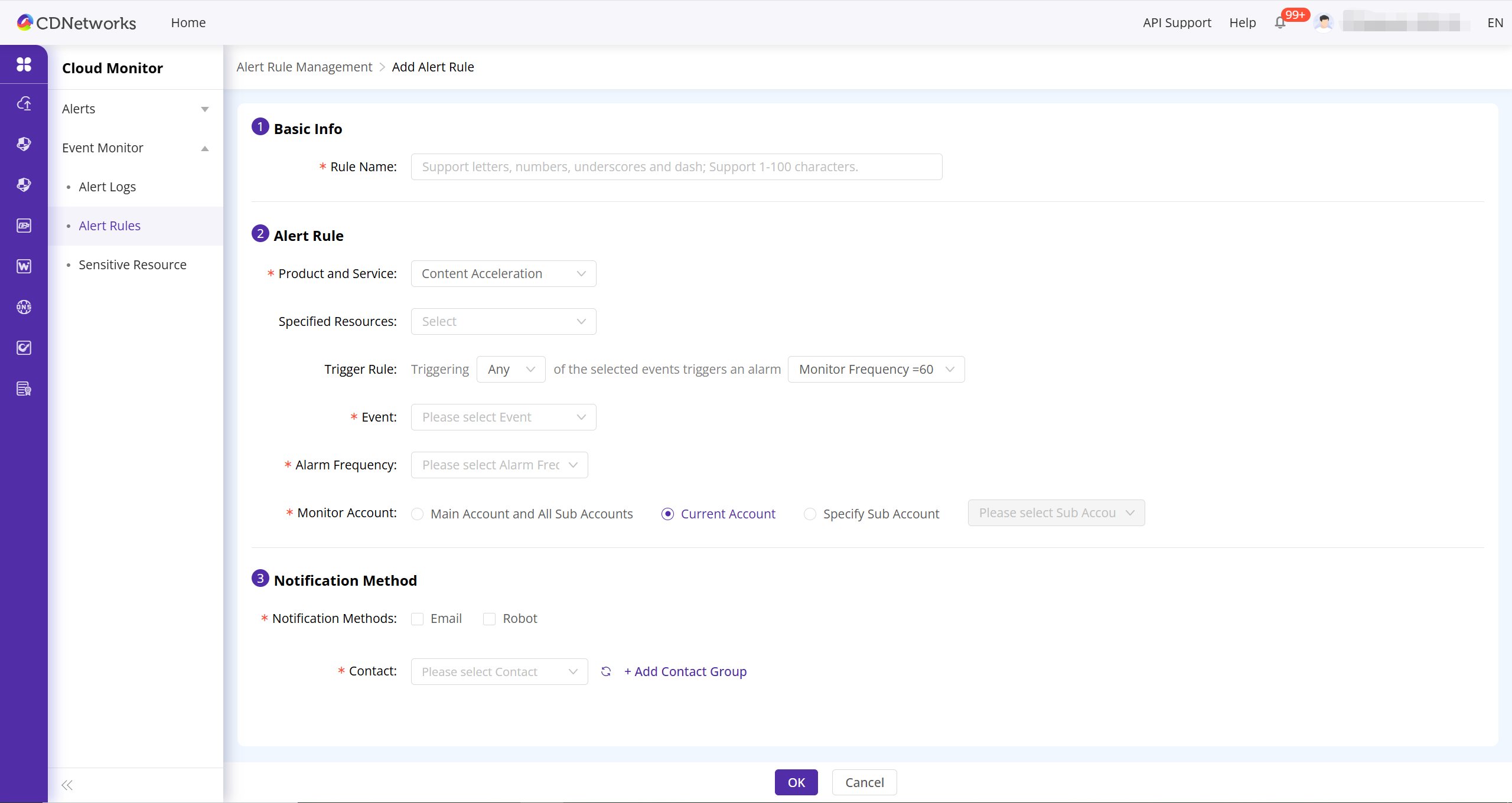The image size is (1512, 803).
Task: Click the checkmark monitor sidebar icon
Action: (x=24, y=348)
